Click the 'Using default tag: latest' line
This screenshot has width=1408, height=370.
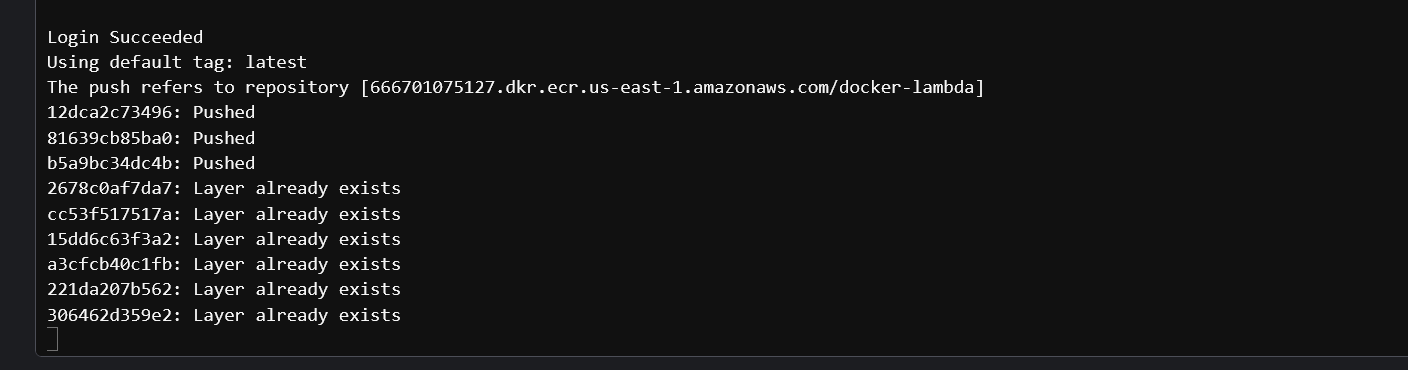pos(177,62)
